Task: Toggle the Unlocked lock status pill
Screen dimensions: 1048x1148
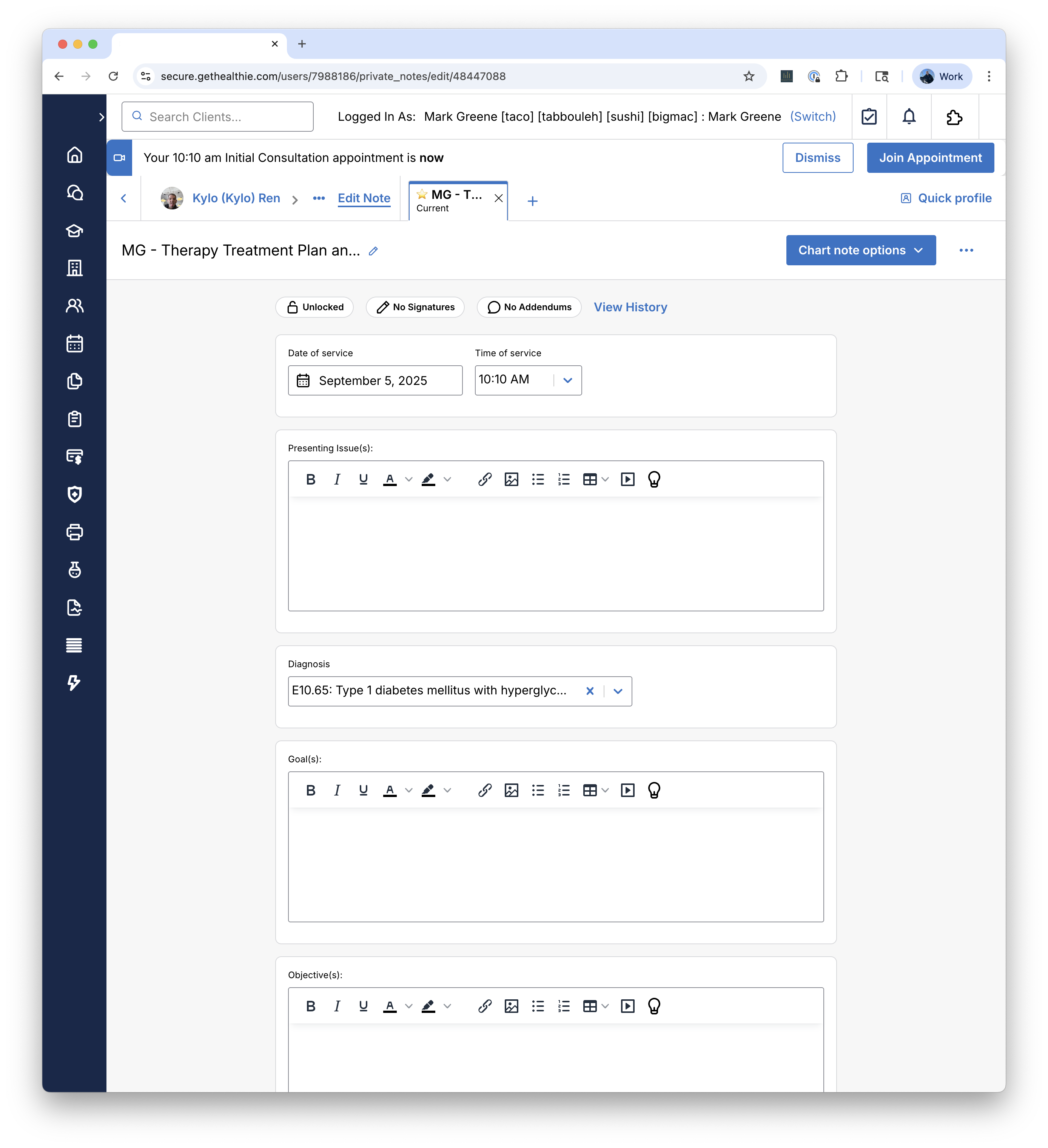Action: point(314,307)
